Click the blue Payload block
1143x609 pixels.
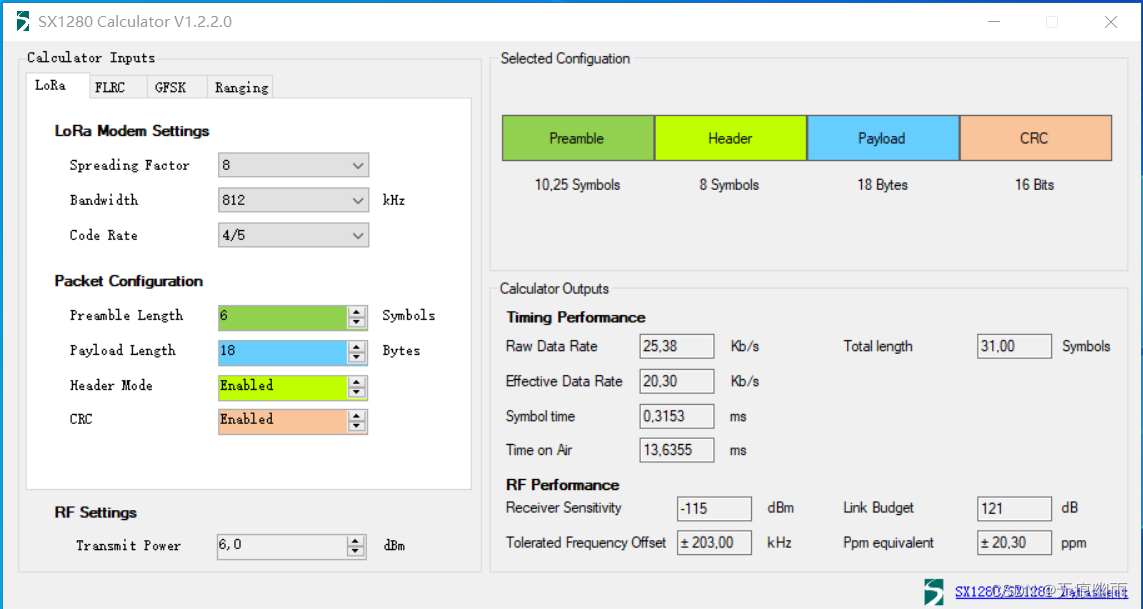883,138
